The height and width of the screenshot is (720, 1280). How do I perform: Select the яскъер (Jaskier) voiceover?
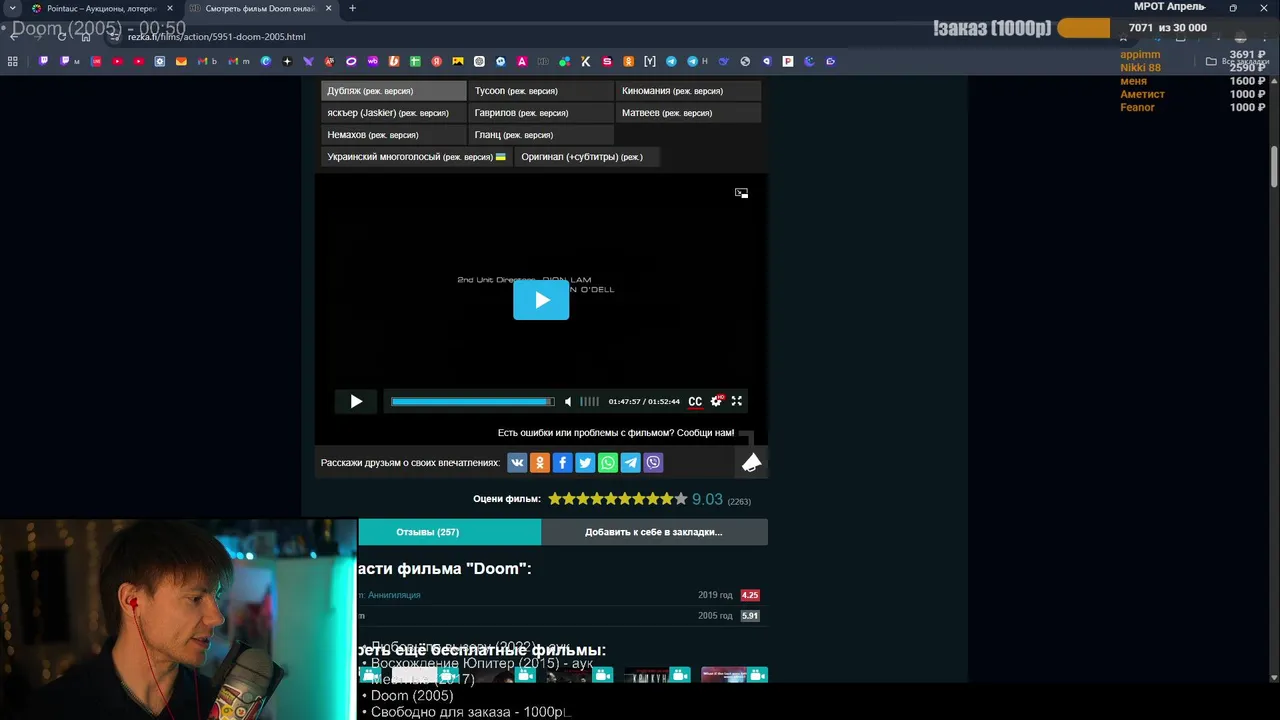[394, 113]
